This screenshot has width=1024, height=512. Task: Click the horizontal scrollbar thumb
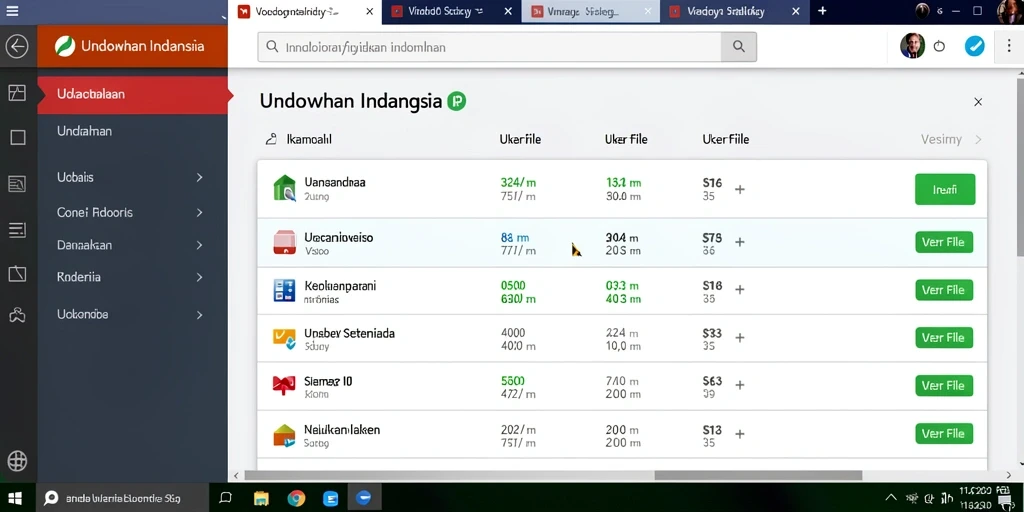[758, 475]
